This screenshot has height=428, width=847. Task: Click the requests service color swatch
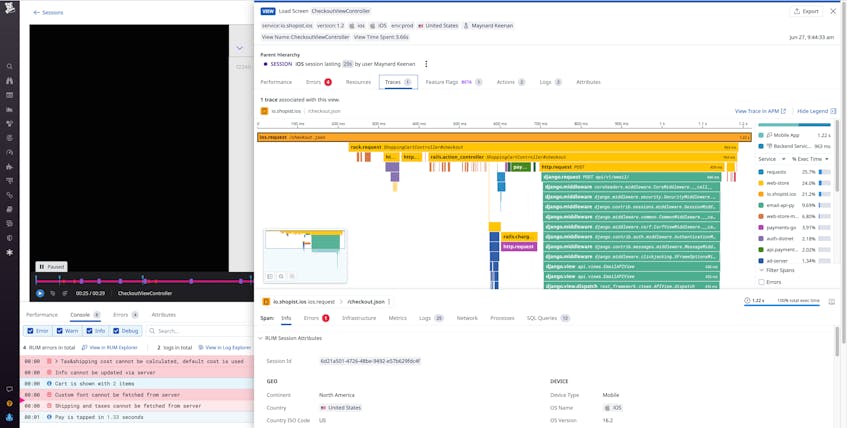coord(761,172)
